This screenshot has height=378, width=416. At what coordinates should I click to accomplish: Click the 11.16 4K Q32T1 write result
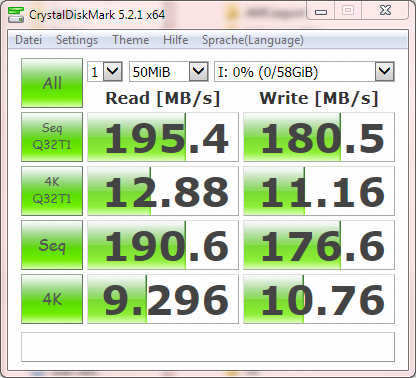point(319,191)
